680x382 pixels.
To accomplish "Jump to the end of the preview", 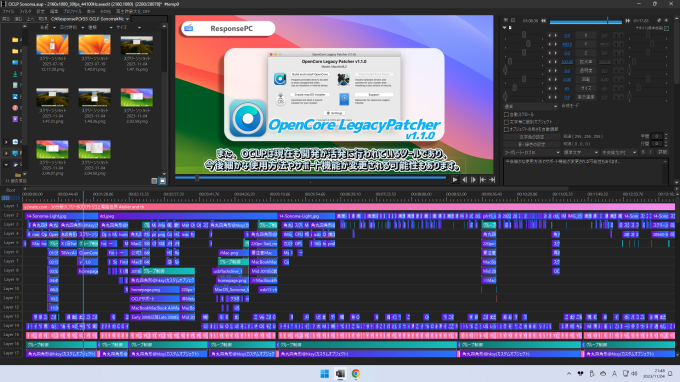I will (x=492, y=180).
